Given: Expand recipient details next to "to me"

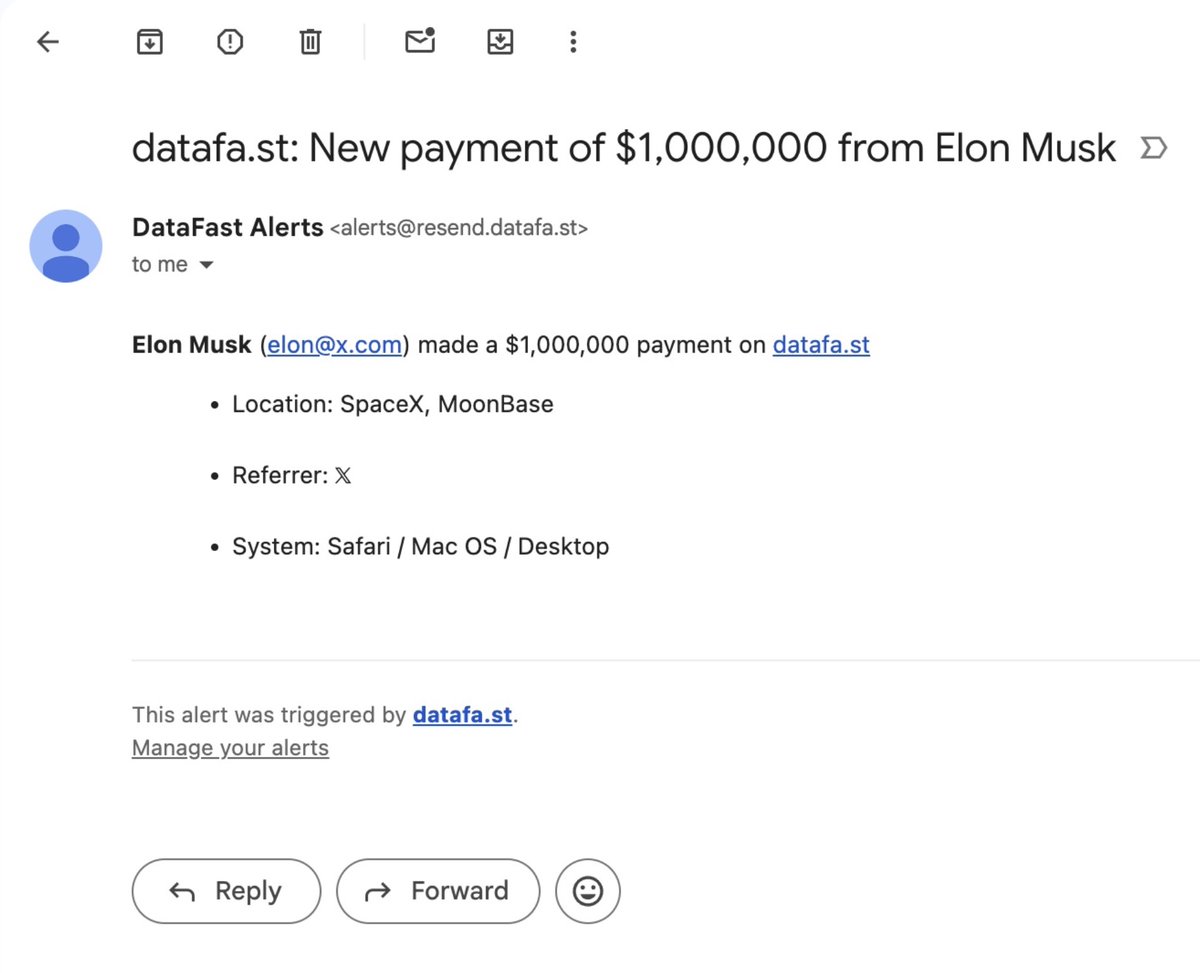Looking at the screenshot, I should pos(207,265).
